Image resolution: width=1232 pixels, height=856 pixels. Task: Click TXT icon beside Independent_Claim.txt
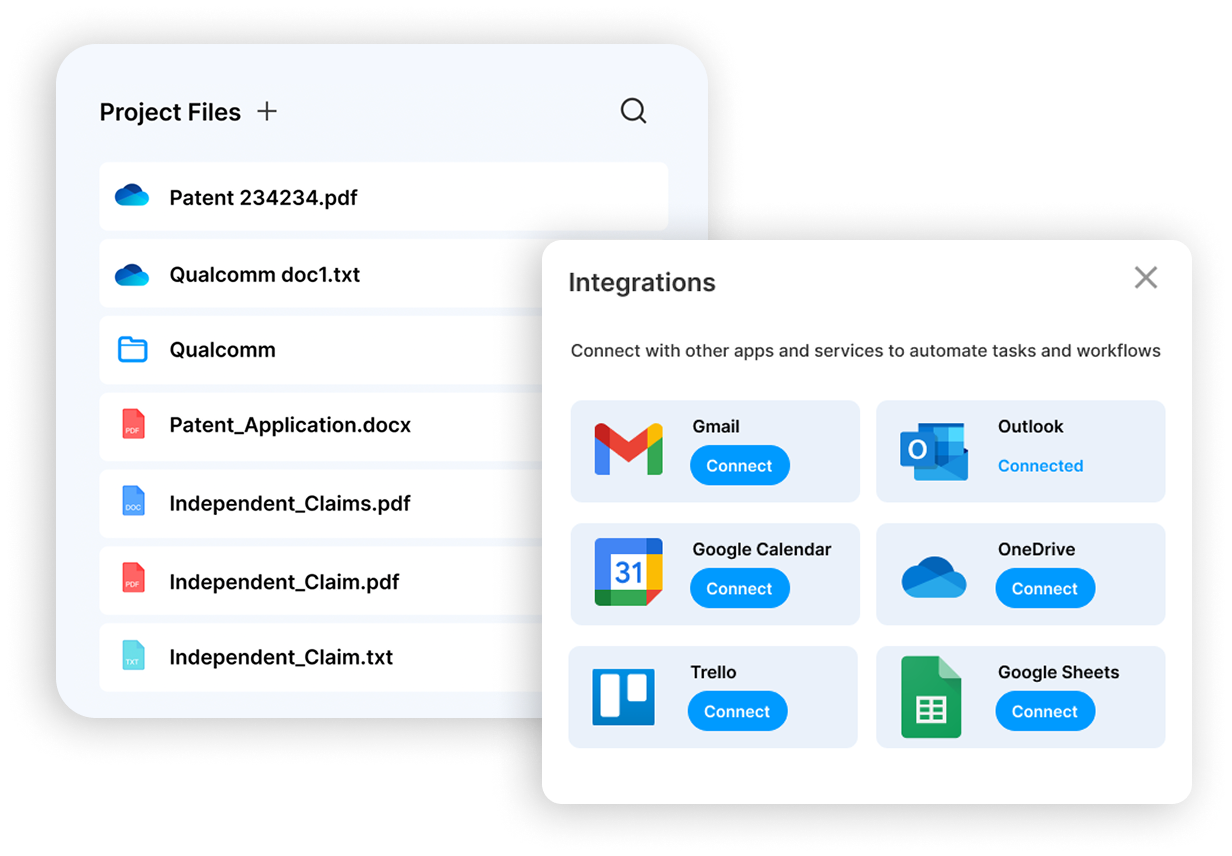pos(133,655)
